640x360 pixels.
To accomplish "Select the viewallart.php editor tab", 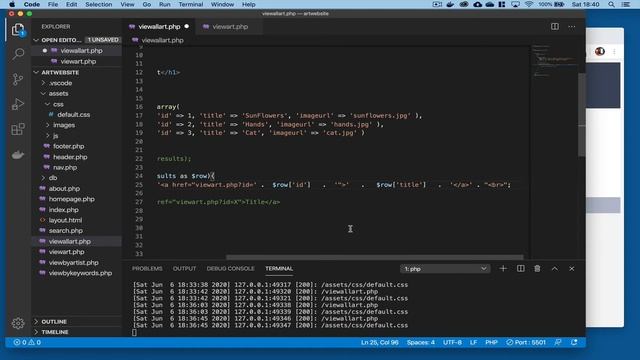I will (x=159, y=27).
